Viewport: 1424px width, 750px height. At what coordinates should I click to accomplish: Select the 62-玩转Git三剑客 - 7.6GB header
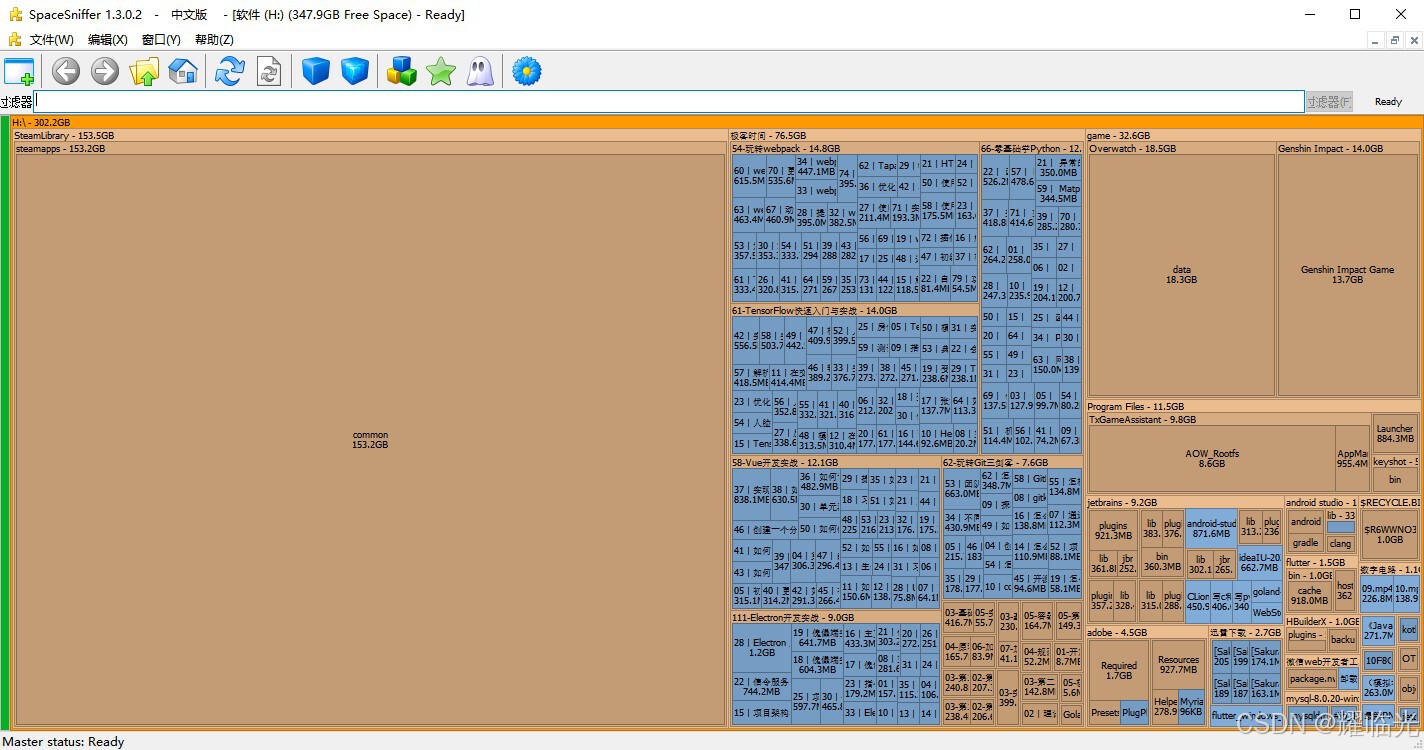(1012, 463)
